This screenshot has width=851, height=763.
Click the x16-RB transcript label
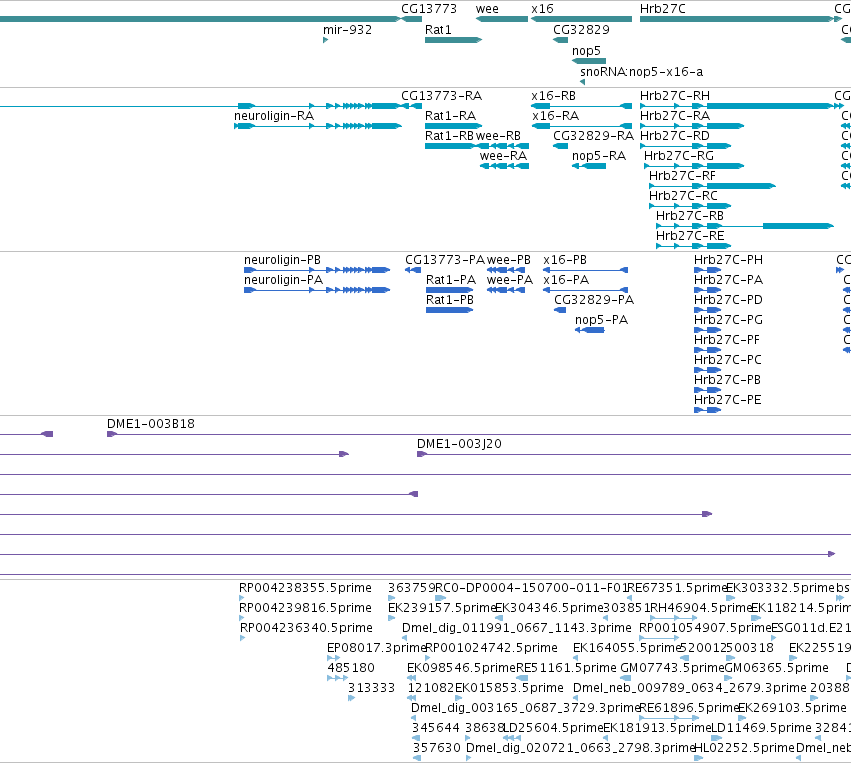pyautogui.click(x=554, y=96)
